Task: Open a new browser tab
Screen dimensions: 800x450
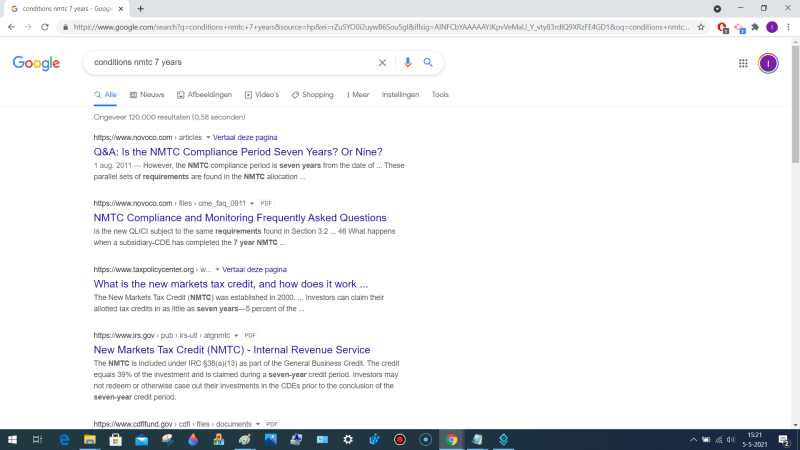Action: [140, 9]
